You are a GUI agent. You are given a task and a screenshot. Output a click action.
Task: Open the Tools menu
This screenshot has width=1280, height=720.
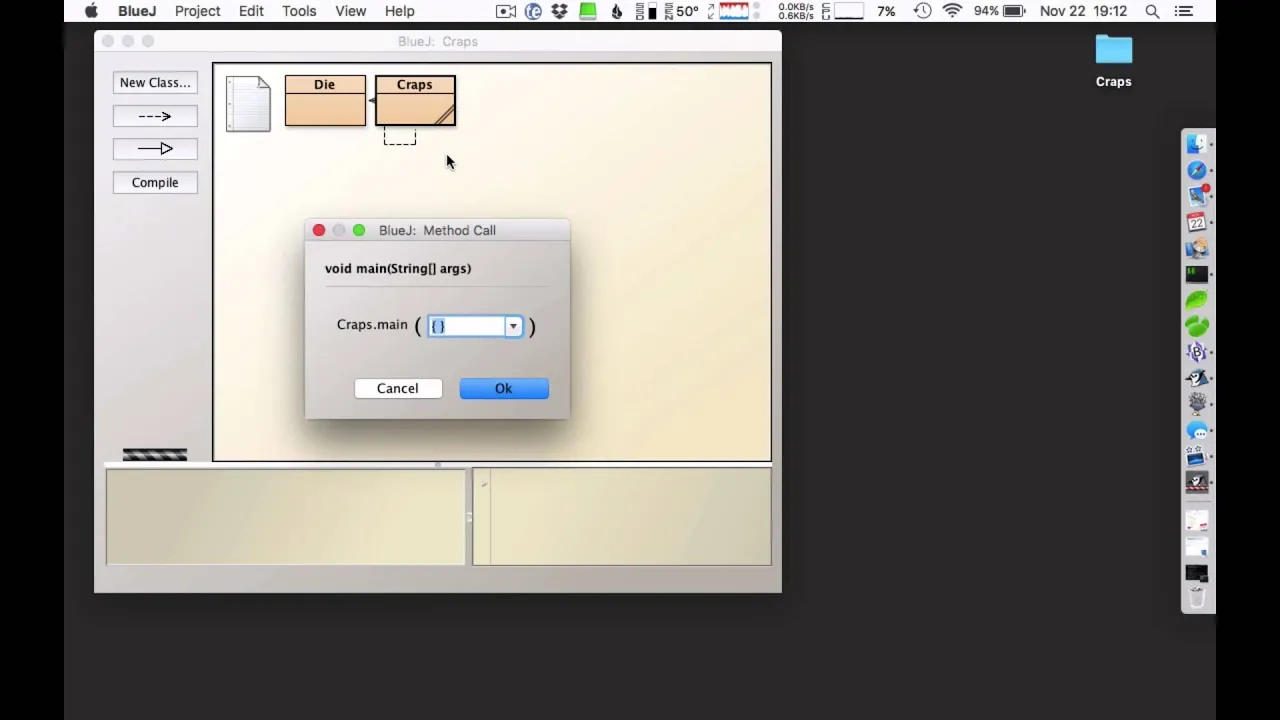(299, 11)
